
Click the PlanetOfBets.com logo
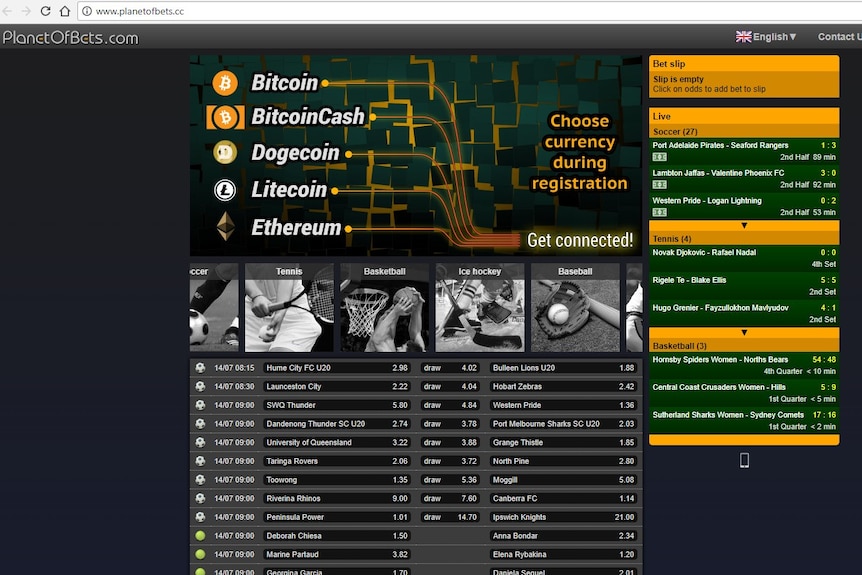70,38
